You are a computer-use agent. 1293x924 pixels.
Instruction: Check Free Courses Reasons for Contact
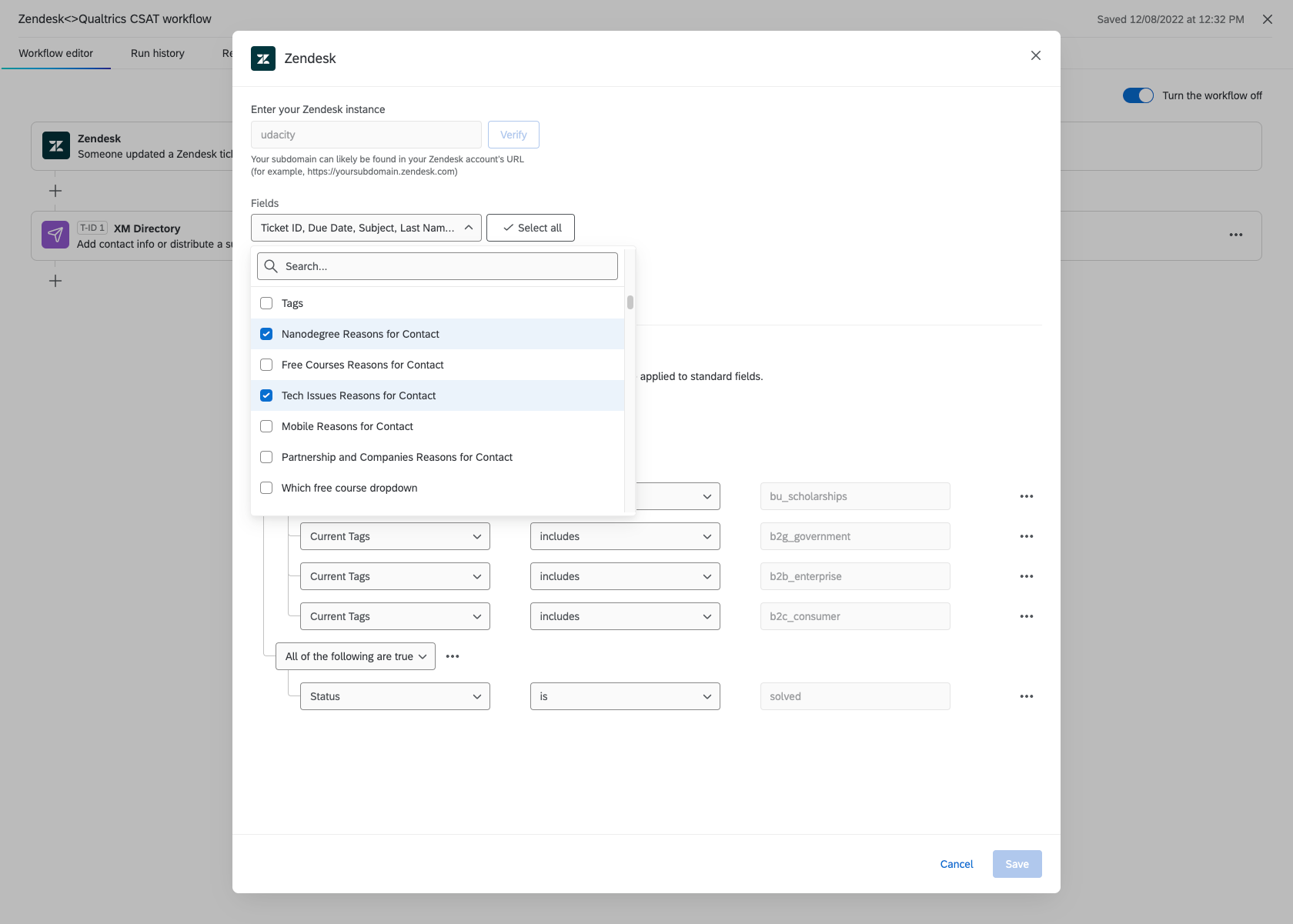266,365
